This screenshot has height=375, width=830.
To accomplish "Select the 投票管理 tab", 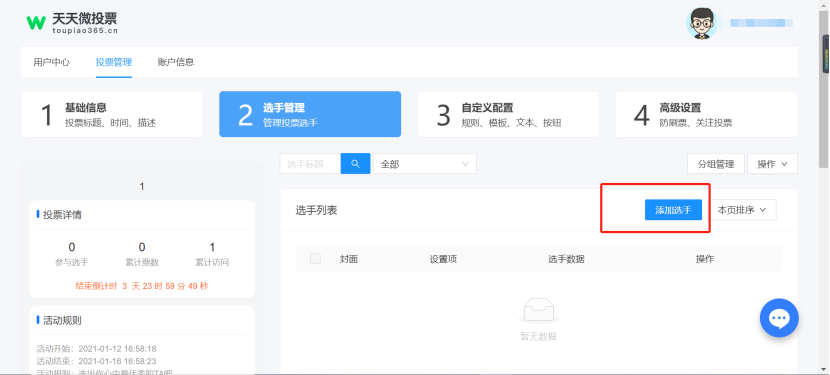I will 114,62.
